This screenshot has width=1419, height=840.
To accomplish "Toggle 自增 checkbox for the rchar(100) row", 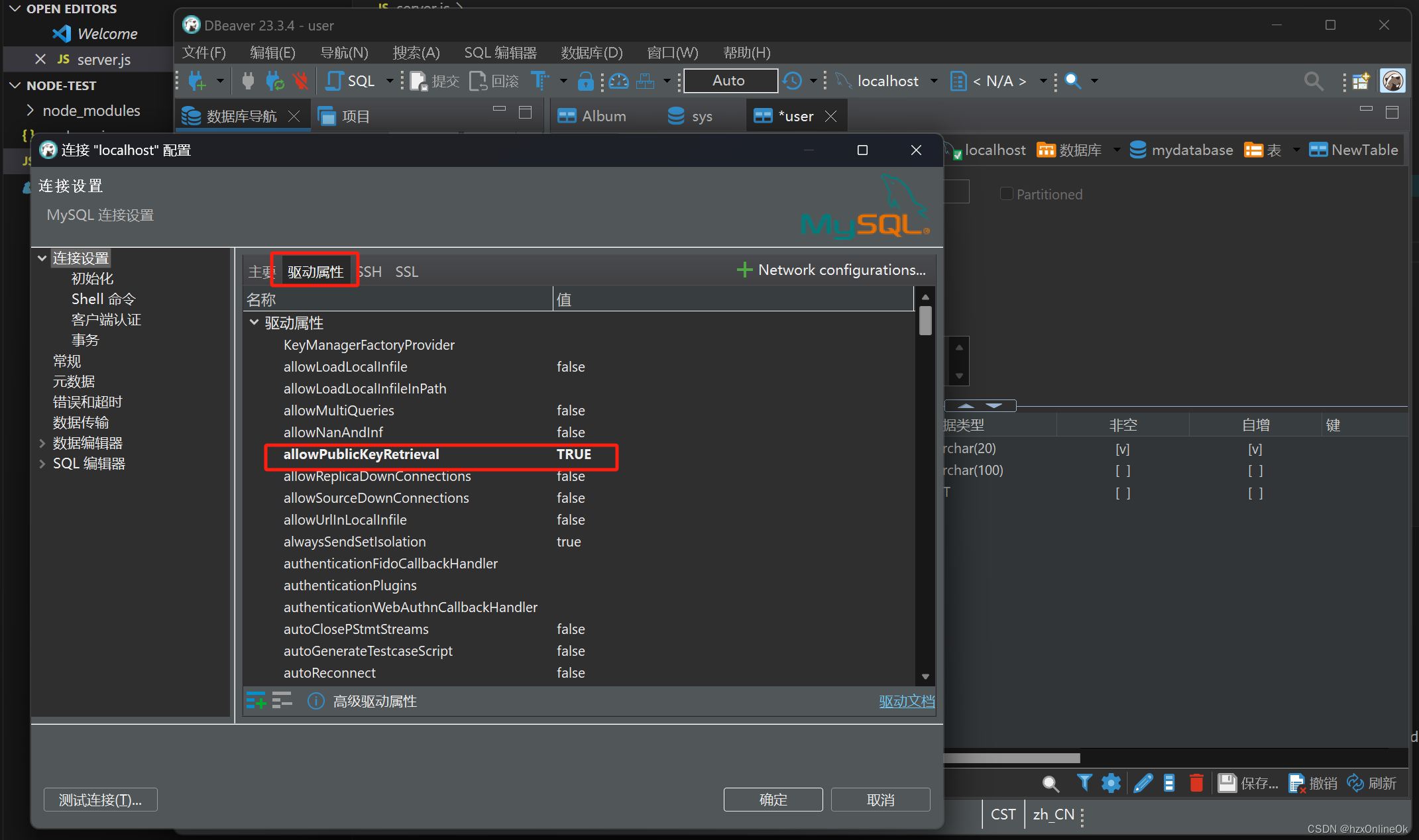I will [x=1255, y=471].
